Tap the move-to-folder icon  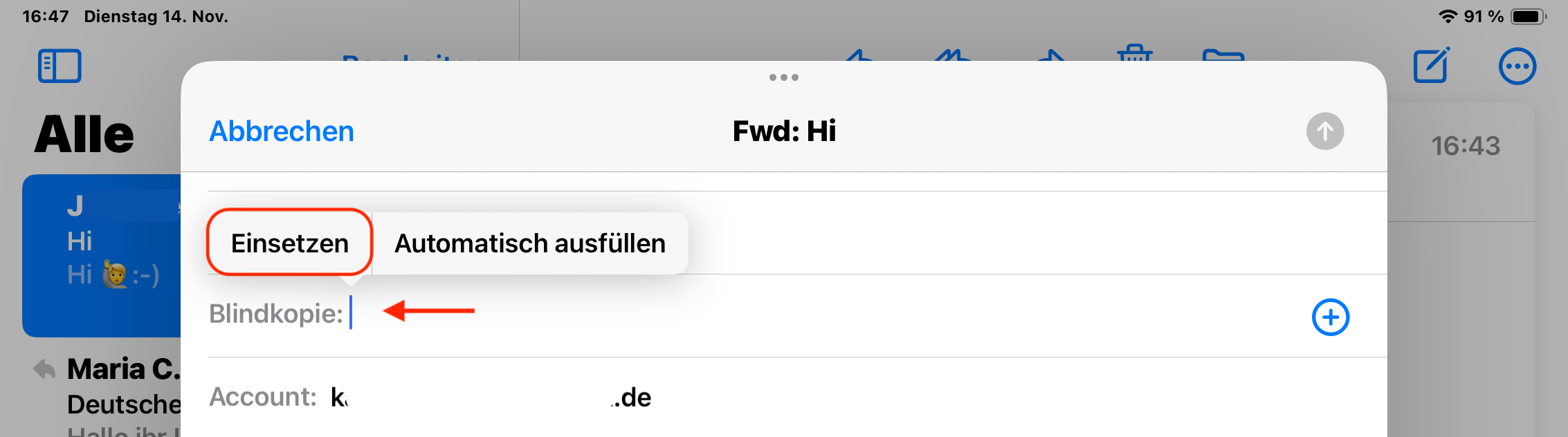(1223, 55)
